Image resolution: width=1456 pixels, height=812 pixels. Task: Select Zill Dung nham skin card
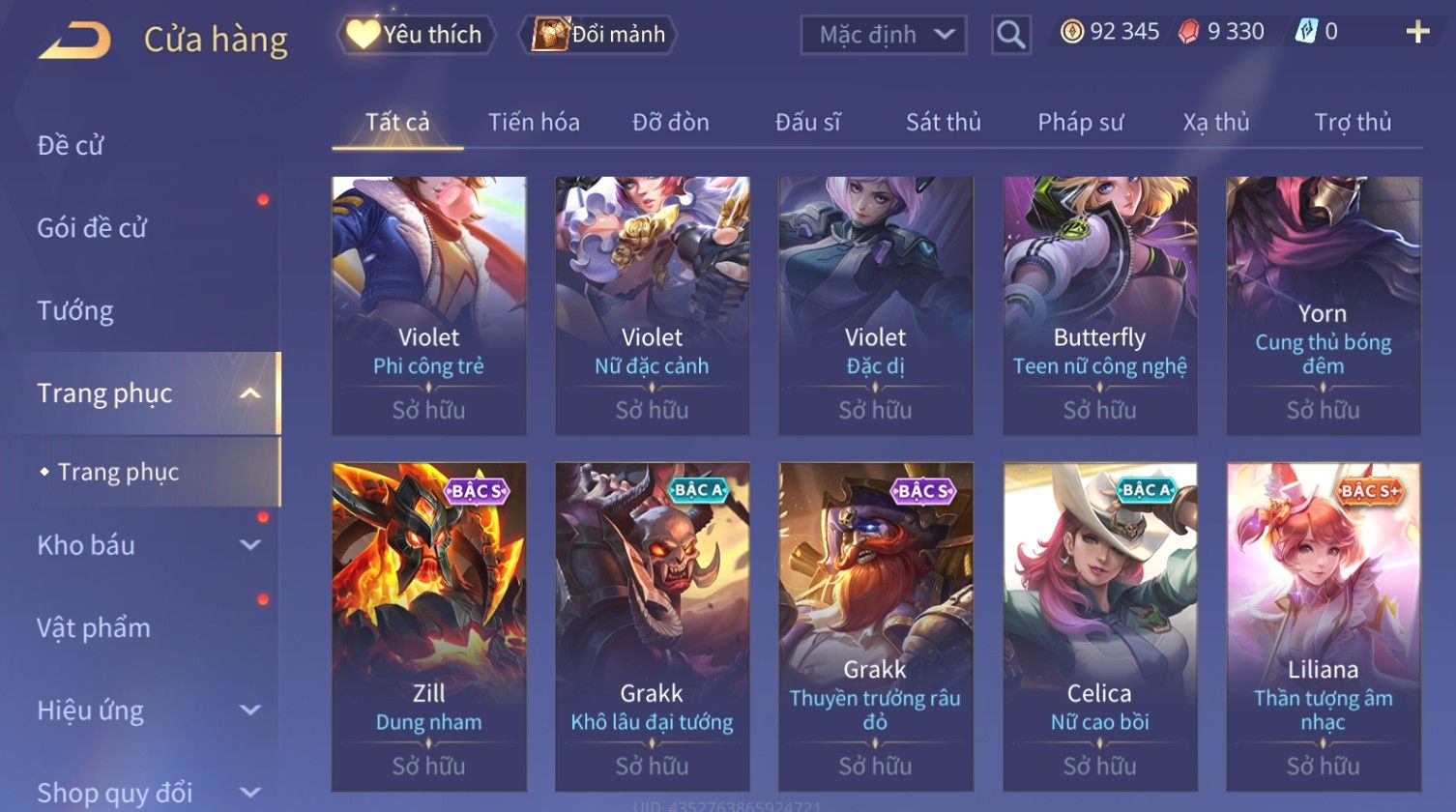[429, 626]
